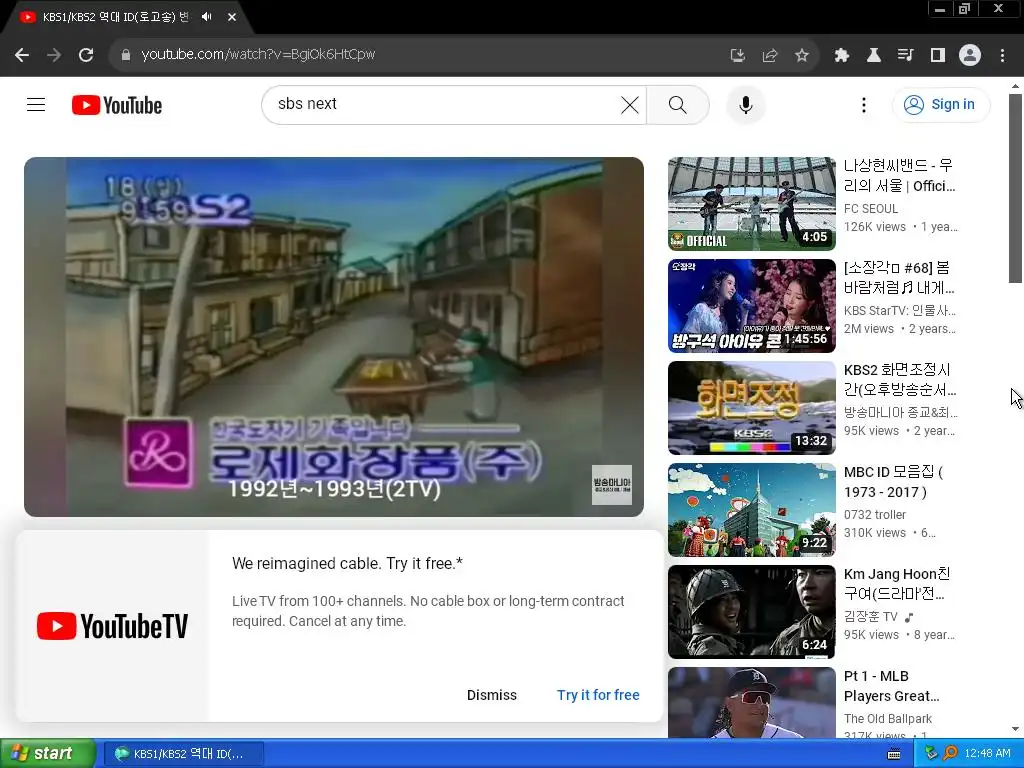
Task: Click Try it for free
Action: [x=598, y=695]
